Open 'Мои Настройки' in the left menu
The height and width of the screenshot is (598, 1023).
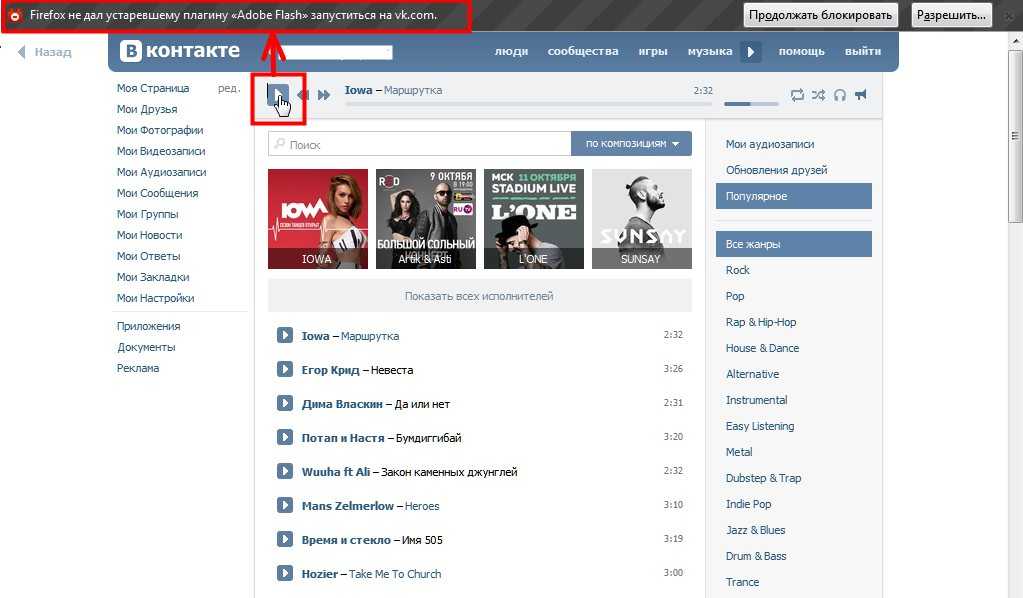pyautogui.click(x=155, y=298)
